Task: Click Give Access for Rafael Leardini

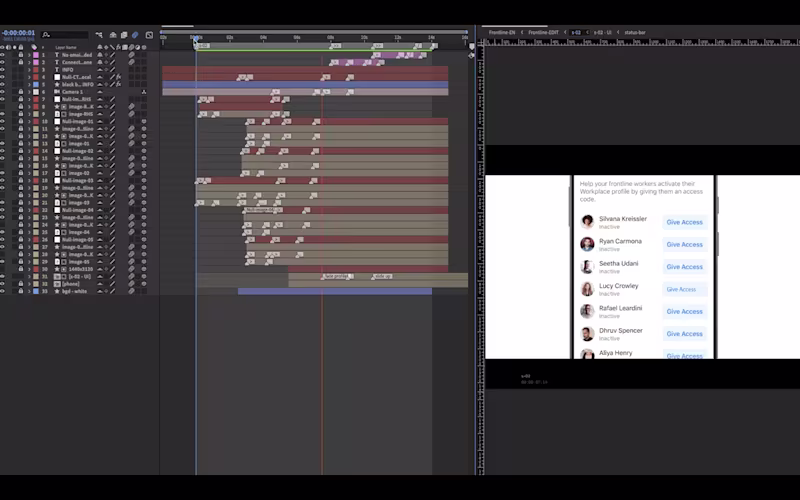Action: (x=685, y=311)
